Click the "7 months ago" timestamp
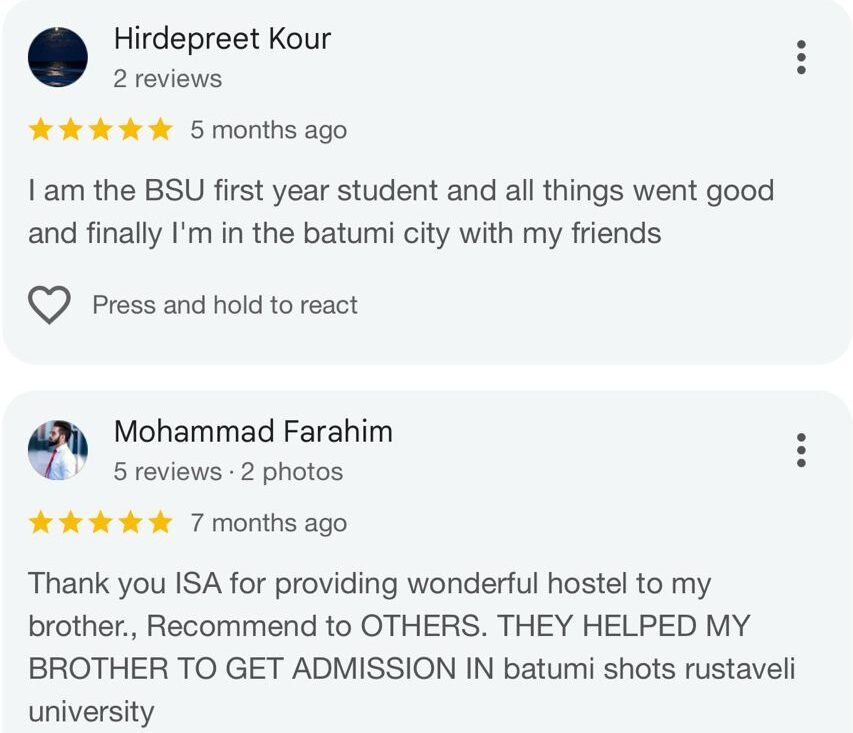Screen dimensions: 853x733 click(269, 524)
